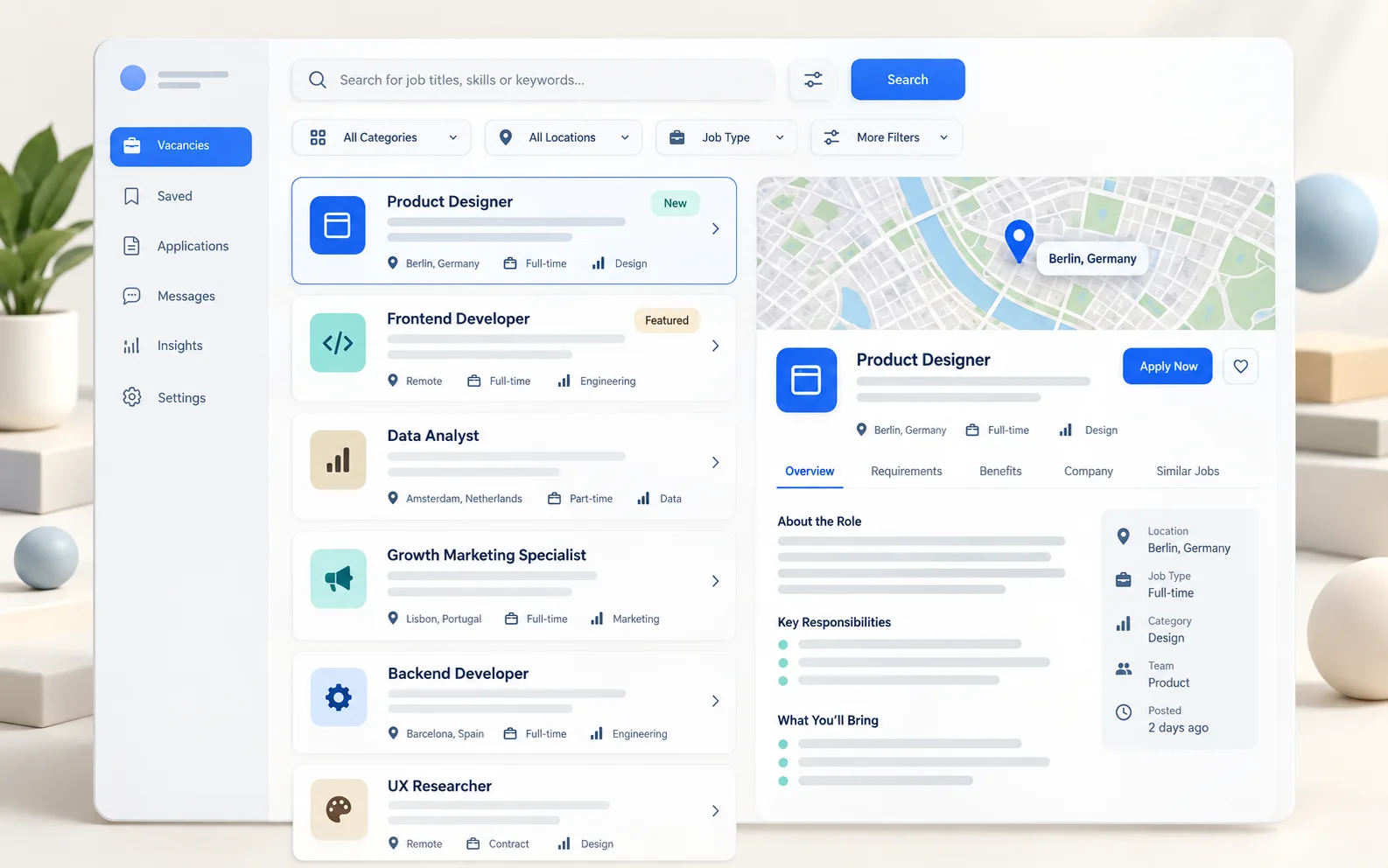1388x868 pixels.
Task: Open Insights chart icon in sidebar
Action: [x=131, y=346]
